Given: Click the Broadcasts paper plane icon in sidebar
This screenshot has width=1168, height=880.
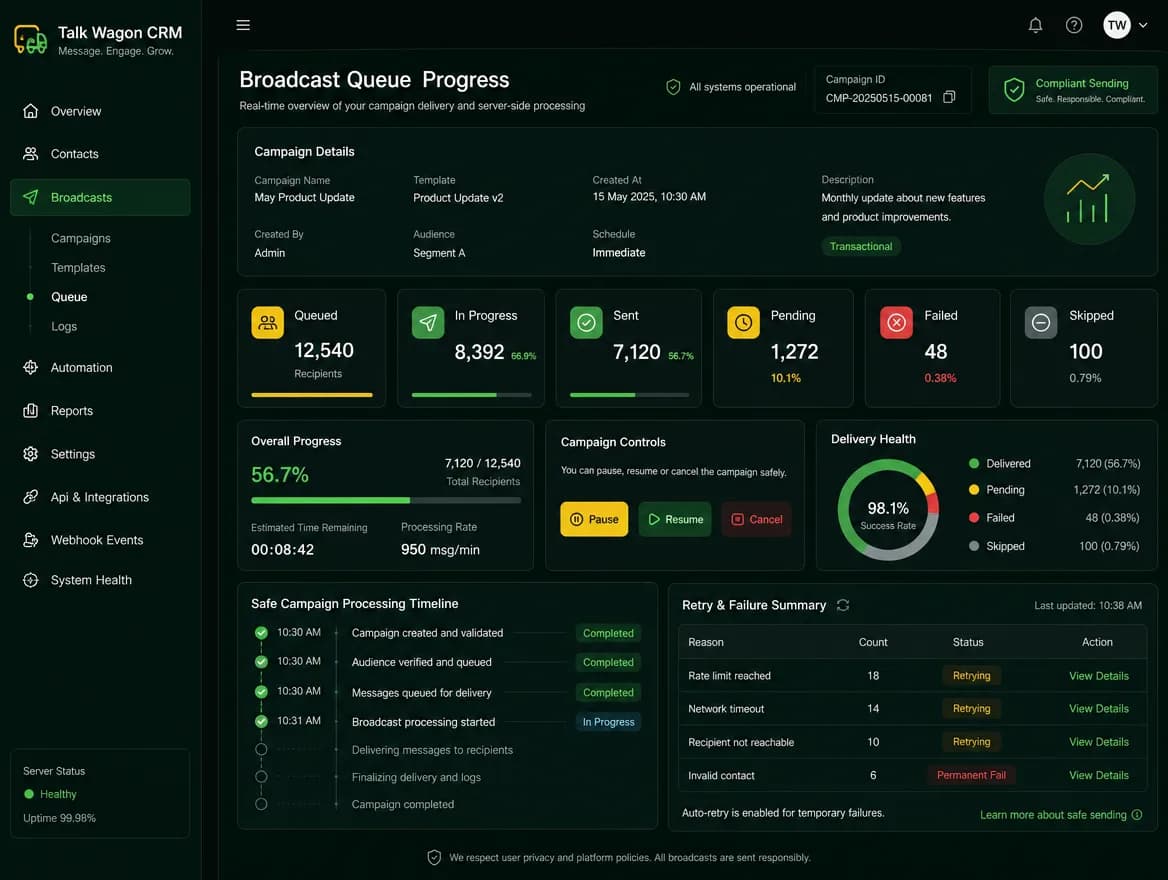Looking at the screenshot, I should (x=31, y=197).
